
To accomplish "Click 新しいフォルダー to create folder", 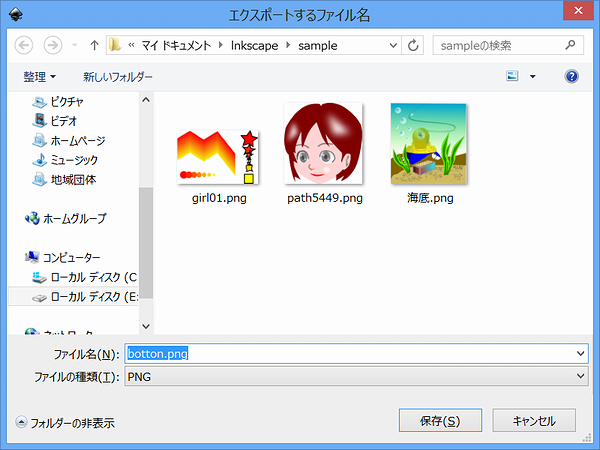I will click(x=118, y=76).
